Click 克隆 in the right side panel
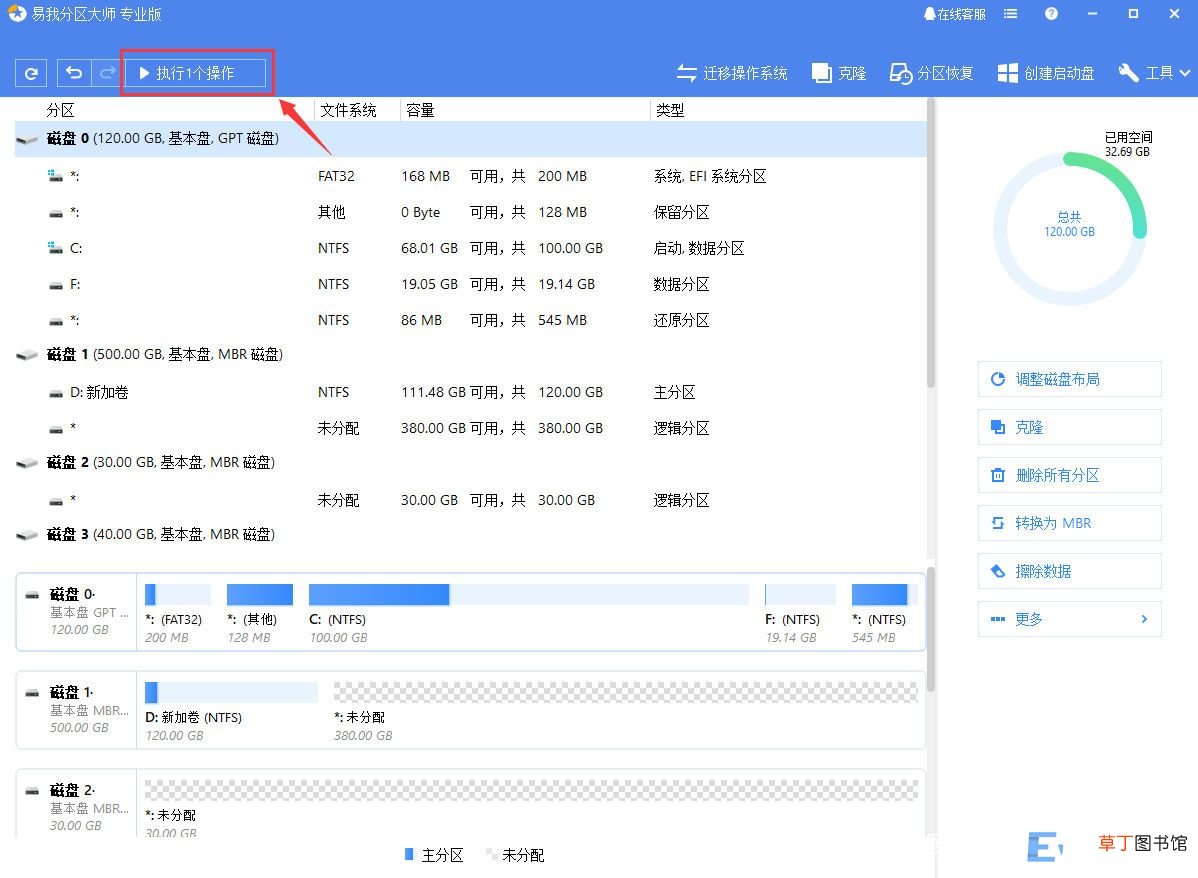The height and width of the screenshot is (878, 1198). pos(1069,427)
